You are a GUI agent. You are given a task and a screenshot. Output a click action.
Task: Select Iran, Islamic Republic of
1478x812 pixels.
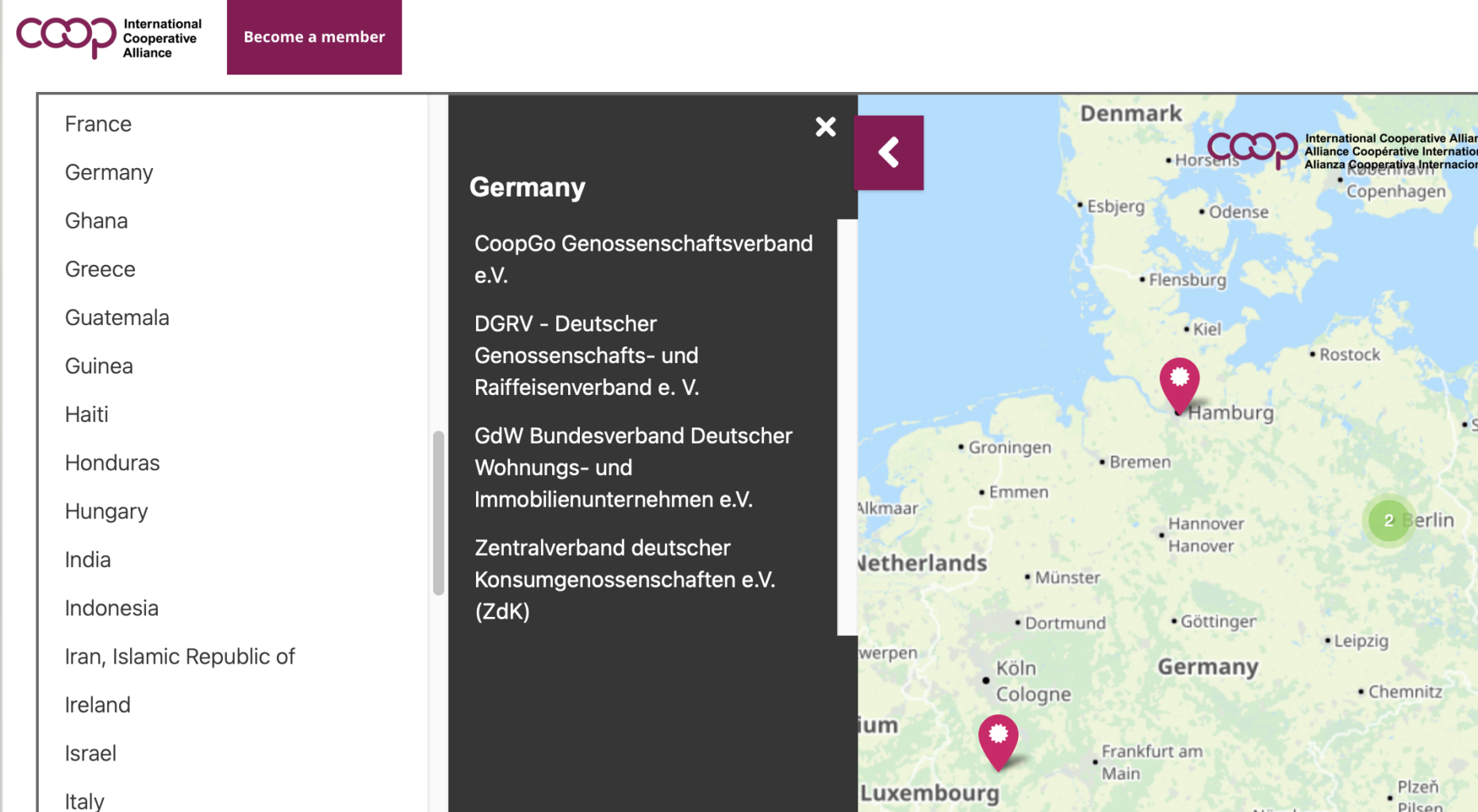click(179, 657)
